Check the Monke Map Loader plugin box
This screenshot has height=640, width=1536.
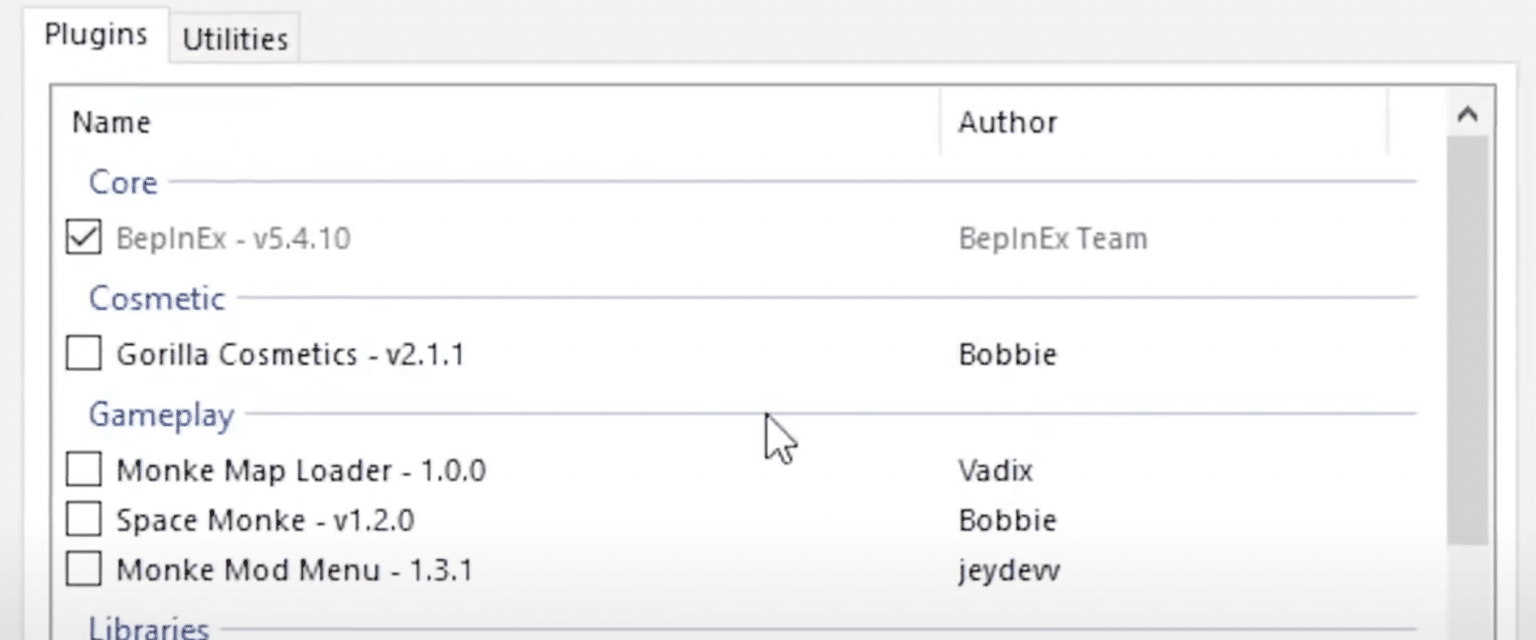tap(83, 470)
